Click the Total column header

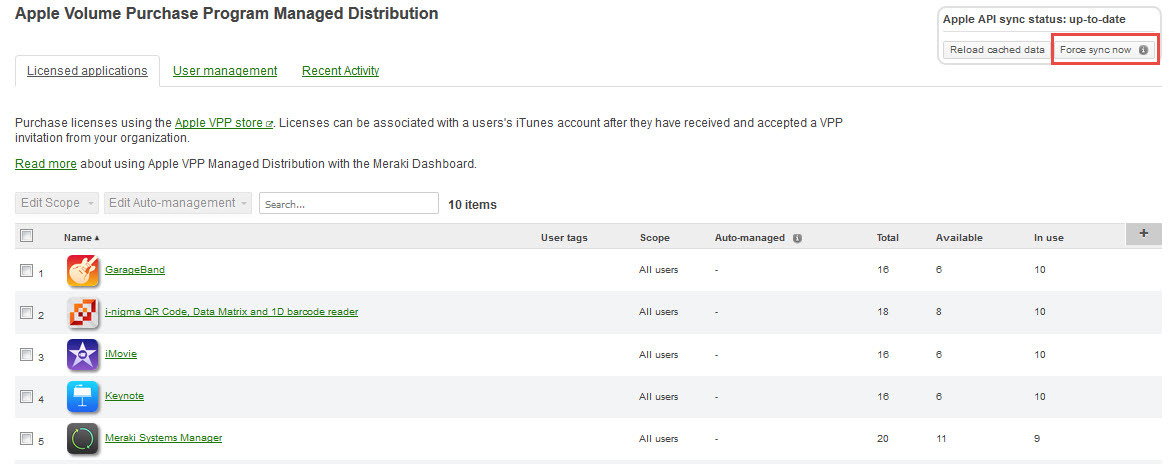point(887,238)
